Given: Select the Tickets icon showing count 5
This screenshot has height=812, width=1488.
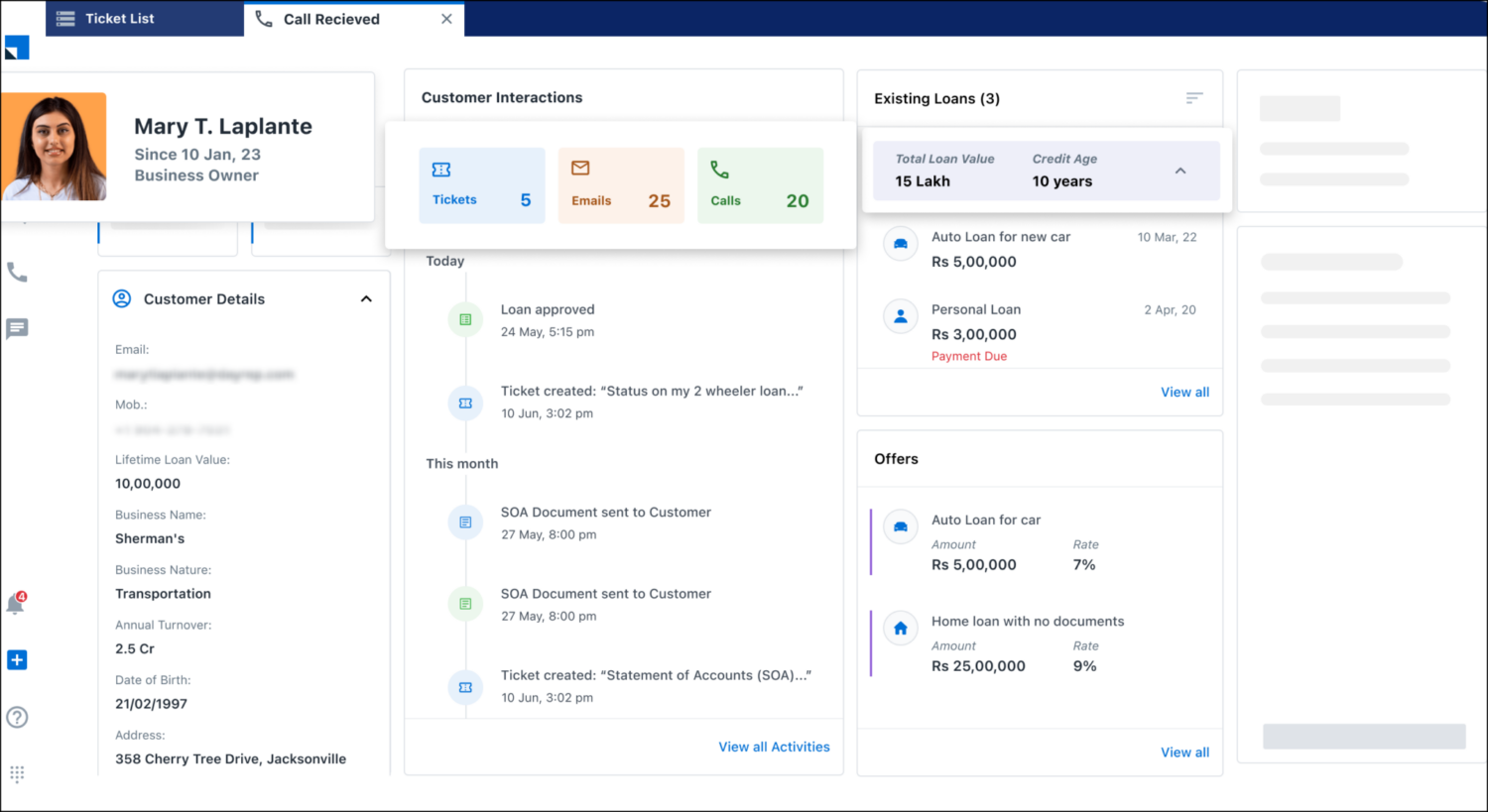Looking at the screenshot, I should click(x=440, y=170).
